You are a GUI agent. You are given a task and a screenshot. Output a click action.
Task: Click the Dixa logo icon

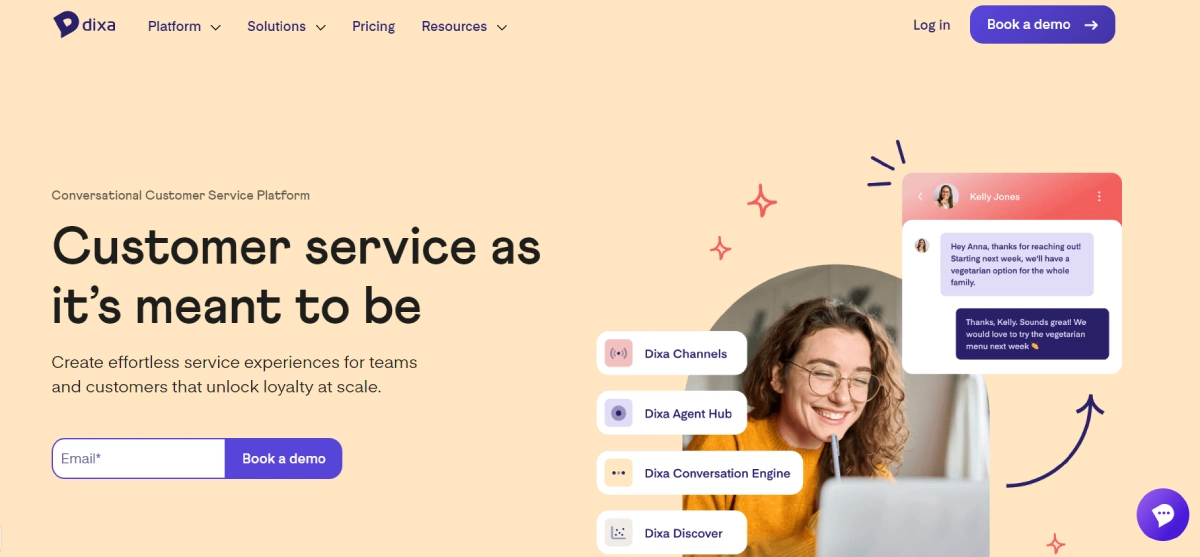point(67,25)
